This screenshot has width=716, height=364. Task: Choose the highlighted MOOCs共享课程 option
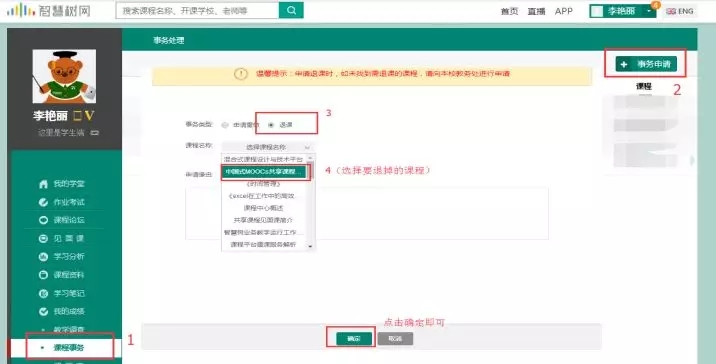click(x=263, y=171)
